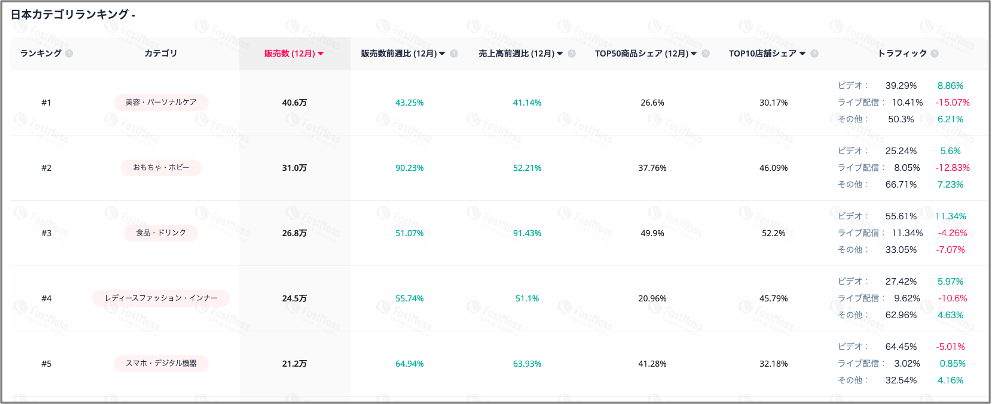The height and width of the screenshot is (404, 992).
Task: Select the スマホ・デジタル機器 category tag
Action: click(x=161, y=362)
